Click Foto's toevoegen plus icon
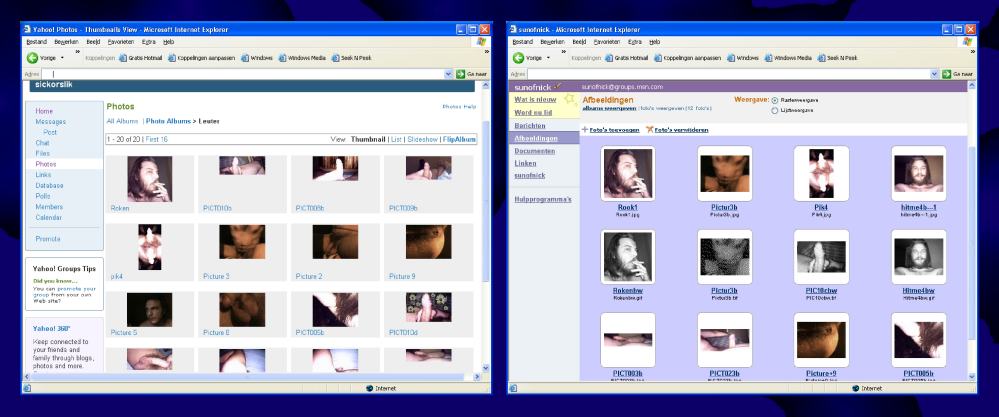The image size is (999, 417). tap(584, 130)
